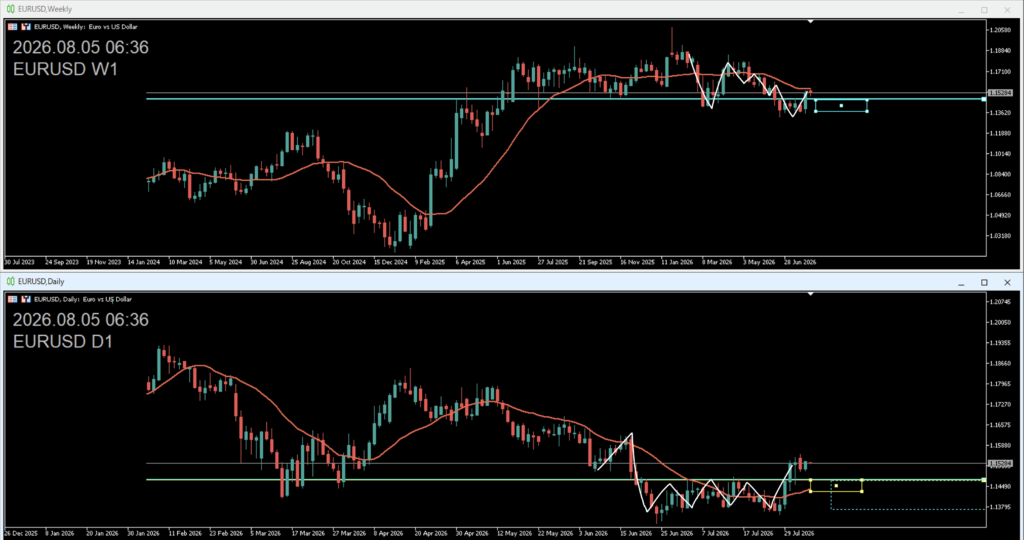Click the '26 Dec 2025' date on Daily time axis

[x=20, y=533]
